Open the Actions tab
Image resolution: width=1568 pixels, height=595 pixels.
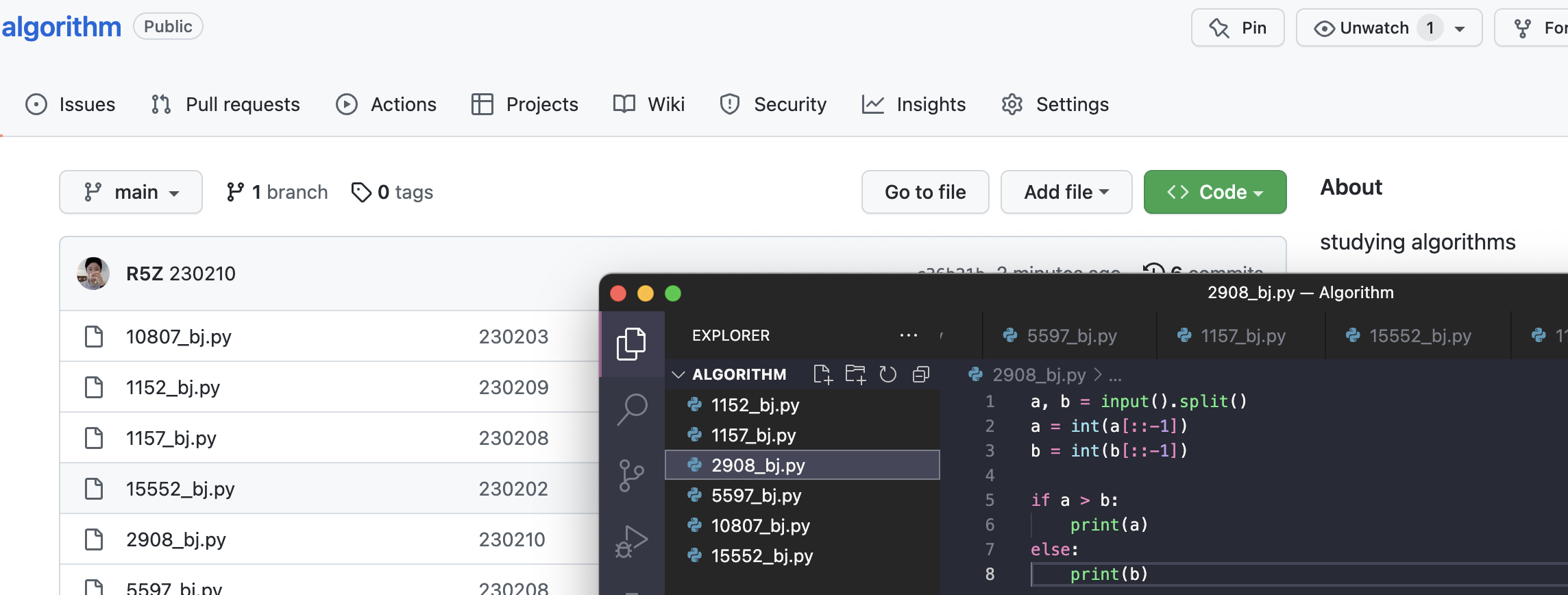click(386, 104)
